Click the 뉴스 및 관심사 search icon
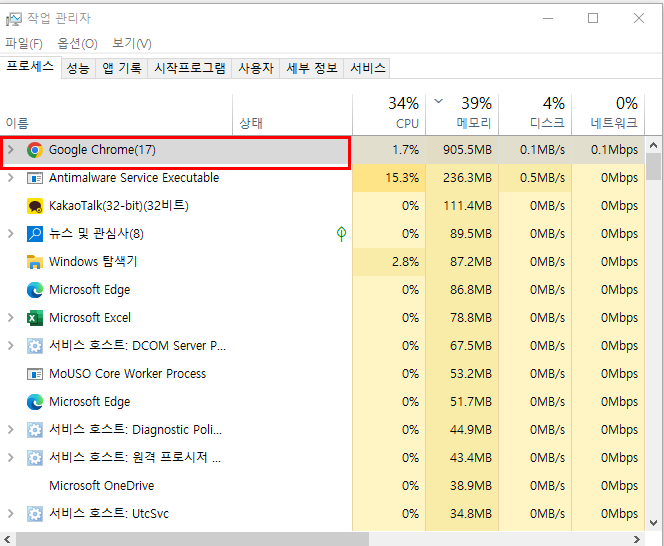Viewport: 664px width, 546px height. point(35,234)
